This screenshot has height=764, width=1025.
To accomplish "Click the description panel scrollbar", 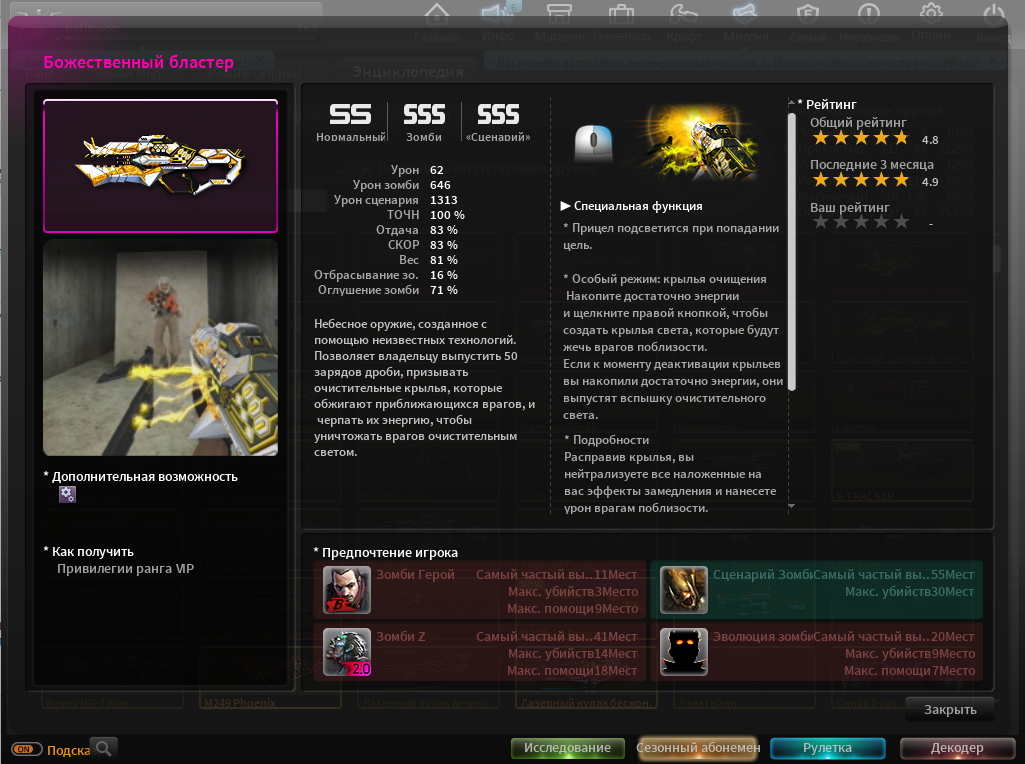I will pos(792,252).
